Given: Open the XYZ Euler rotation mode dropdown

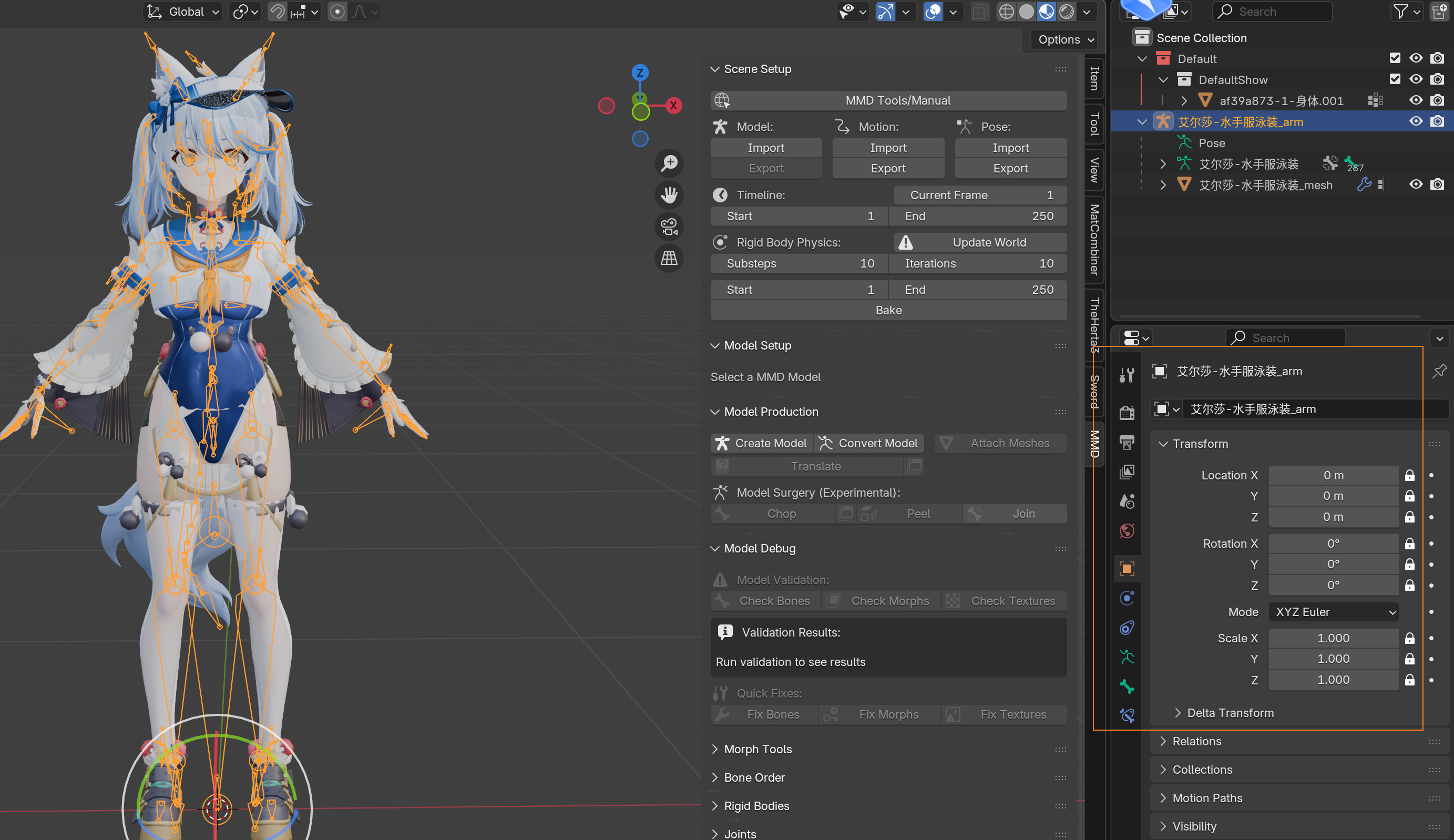Looking at the screenshot, I should click(x=1334, y=611).
